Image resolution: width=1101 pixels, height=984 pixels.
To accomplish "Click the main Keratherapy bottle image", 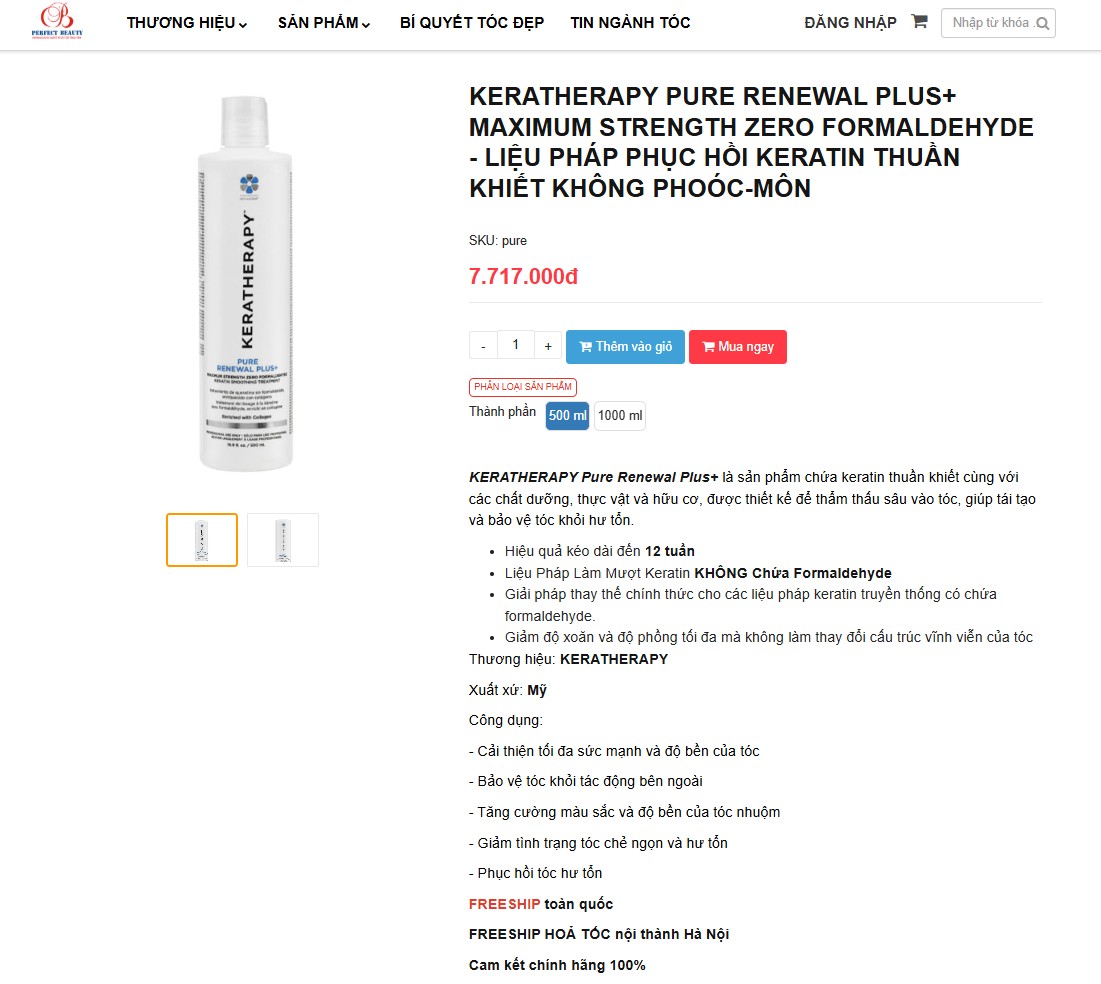I will [x=245, y=283].
